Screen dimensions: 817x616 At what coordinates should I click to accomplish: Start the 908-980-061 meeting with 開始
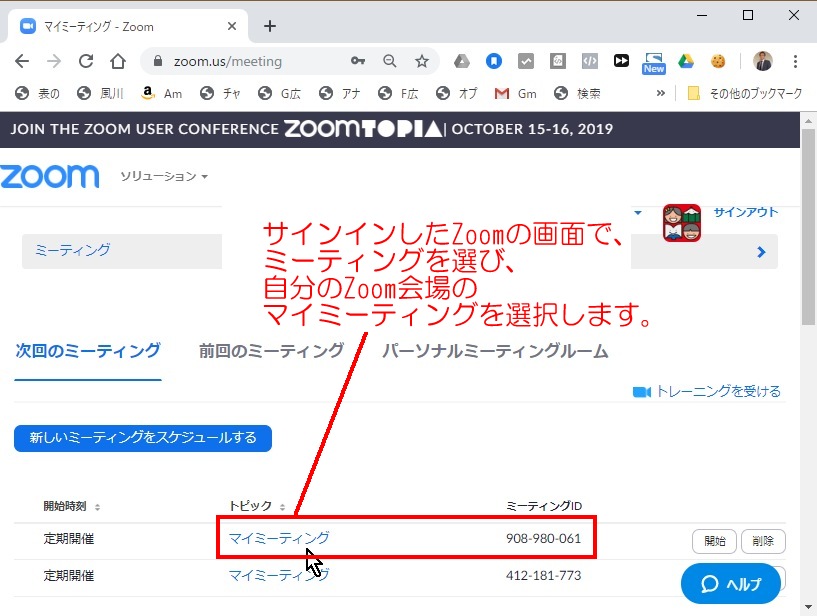(x=714, y=541)
